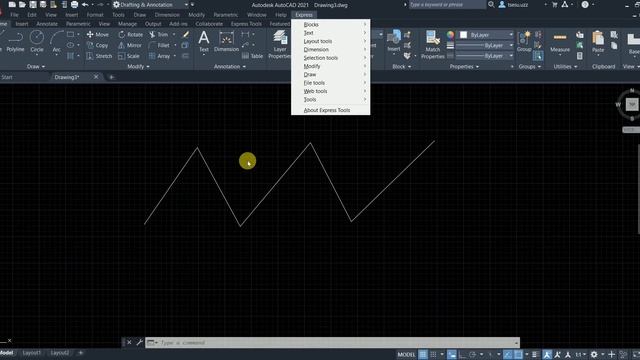Toggle object snap tracking in status bar
This screenshot has width=640, height=360.
coord(507,354)
